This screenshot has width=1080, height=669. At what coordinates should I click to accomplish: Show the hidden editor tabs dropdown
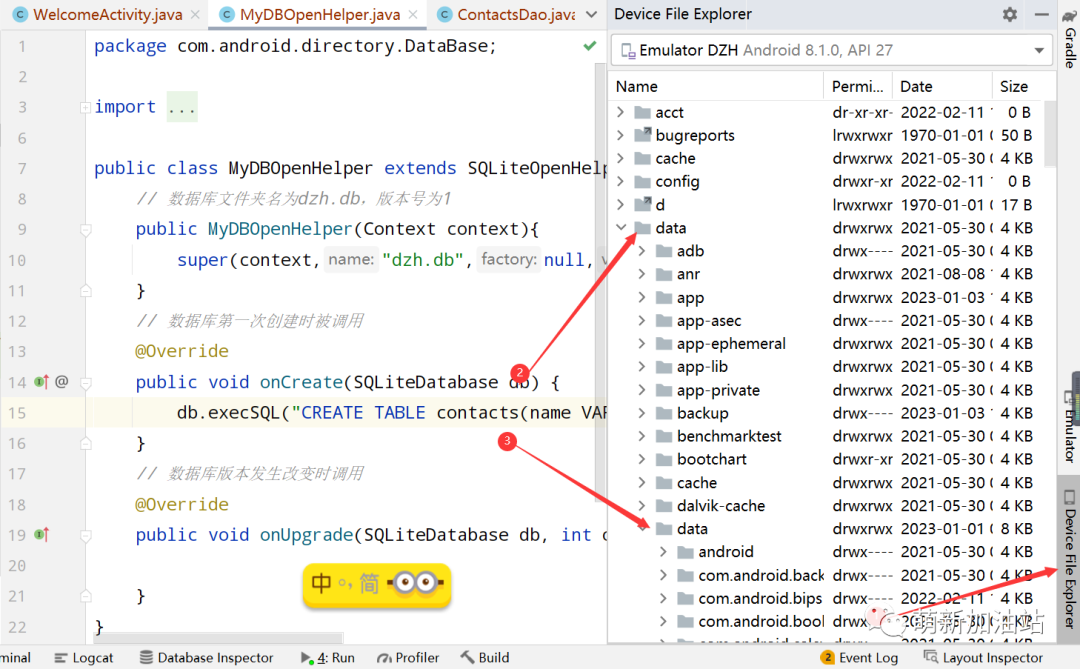[591, 14]
